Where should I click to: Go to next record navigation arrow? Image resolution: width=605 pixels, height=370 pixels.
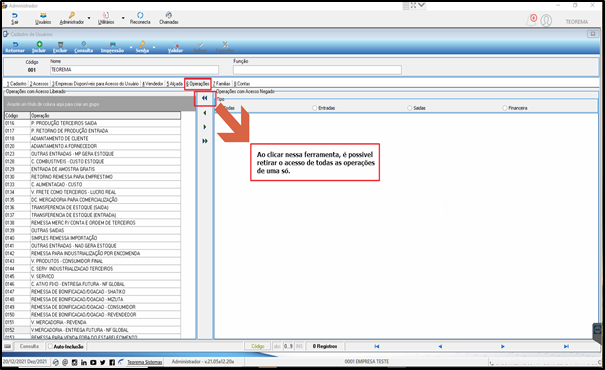pos(503,346)
